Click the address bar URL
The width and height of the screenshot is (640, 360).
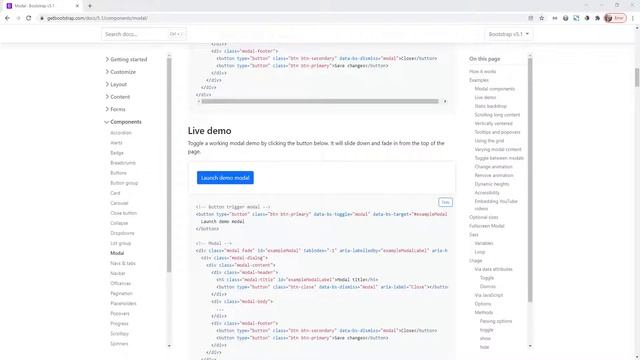97,18
